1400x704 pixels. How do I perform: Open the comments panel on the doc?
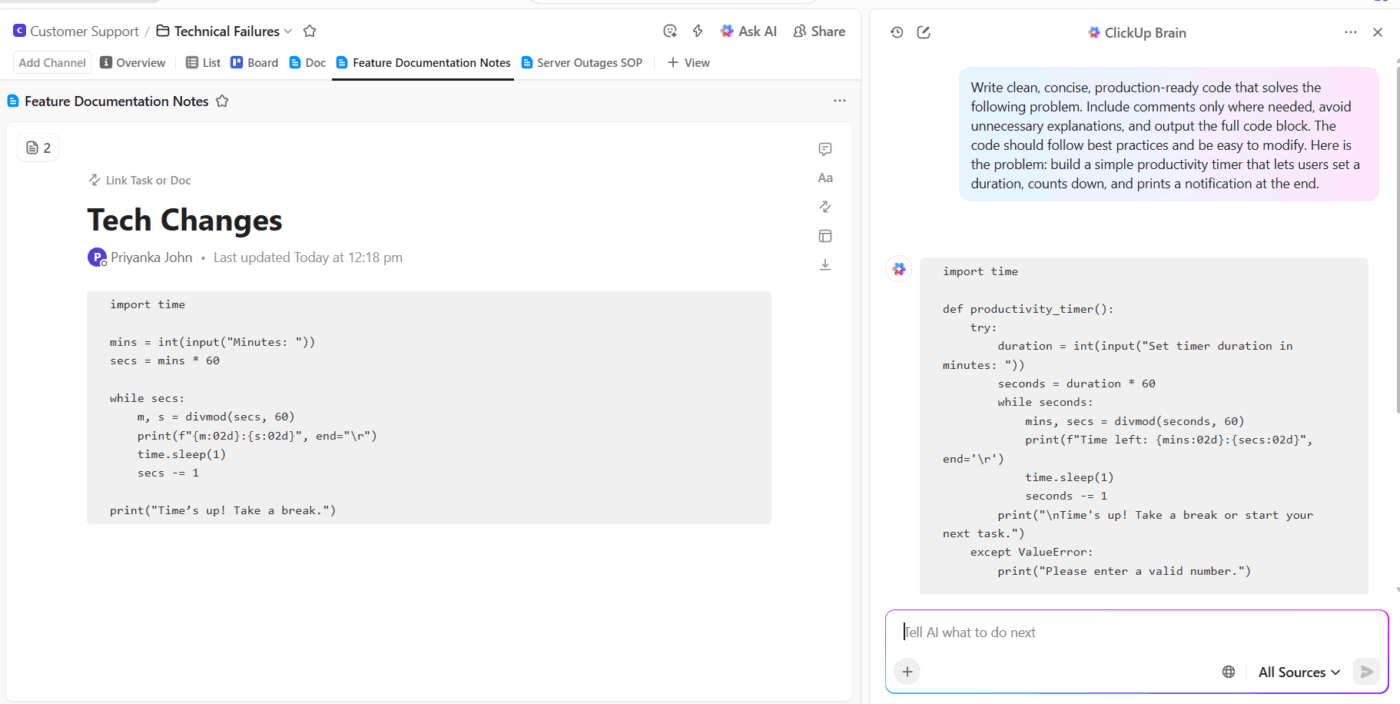pos(825,148)
